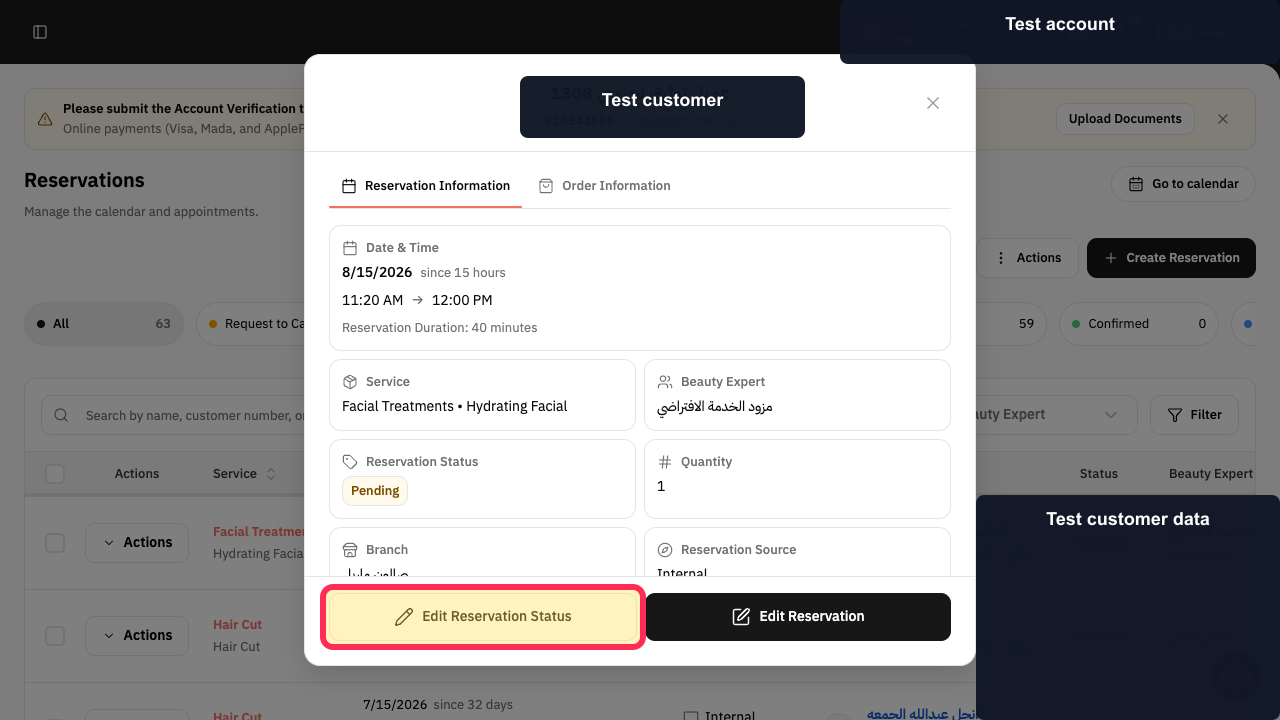Image resolution: width=1280 pixels, height=720 pixels.
Task: Click the calendar icon on Go to calendar
Action: pos(1136,184)
